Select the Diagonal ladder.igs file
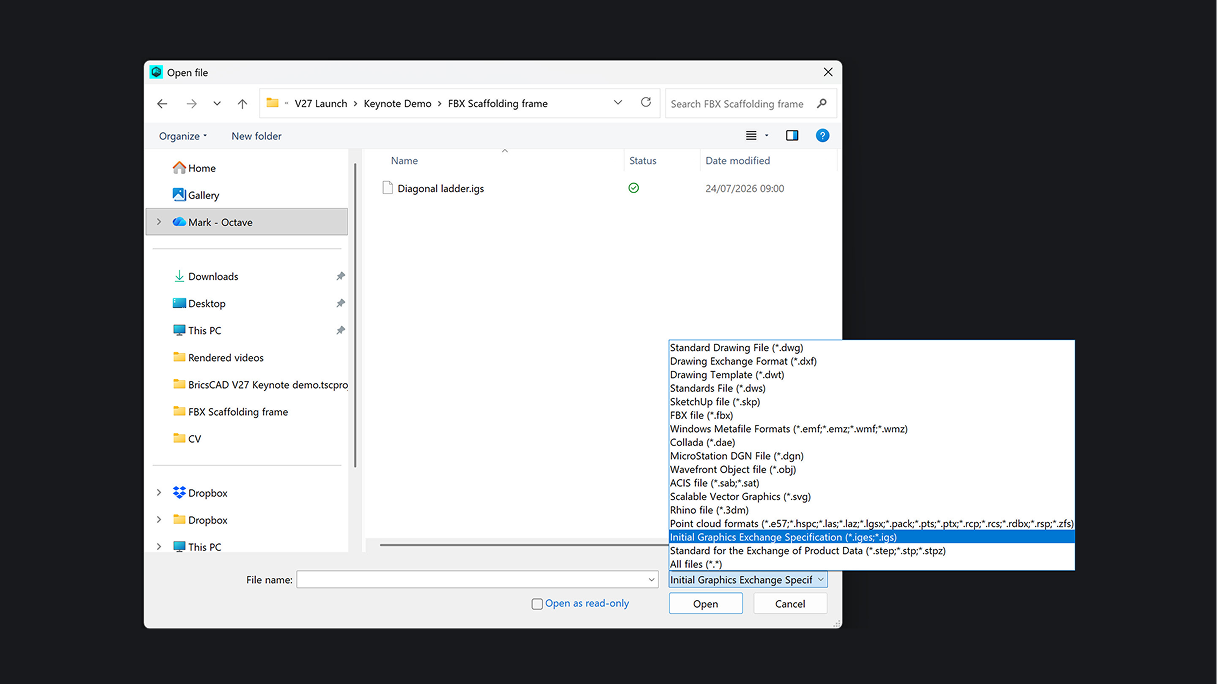The height and width of the screenshot is (684, 1217). (441, 188)
